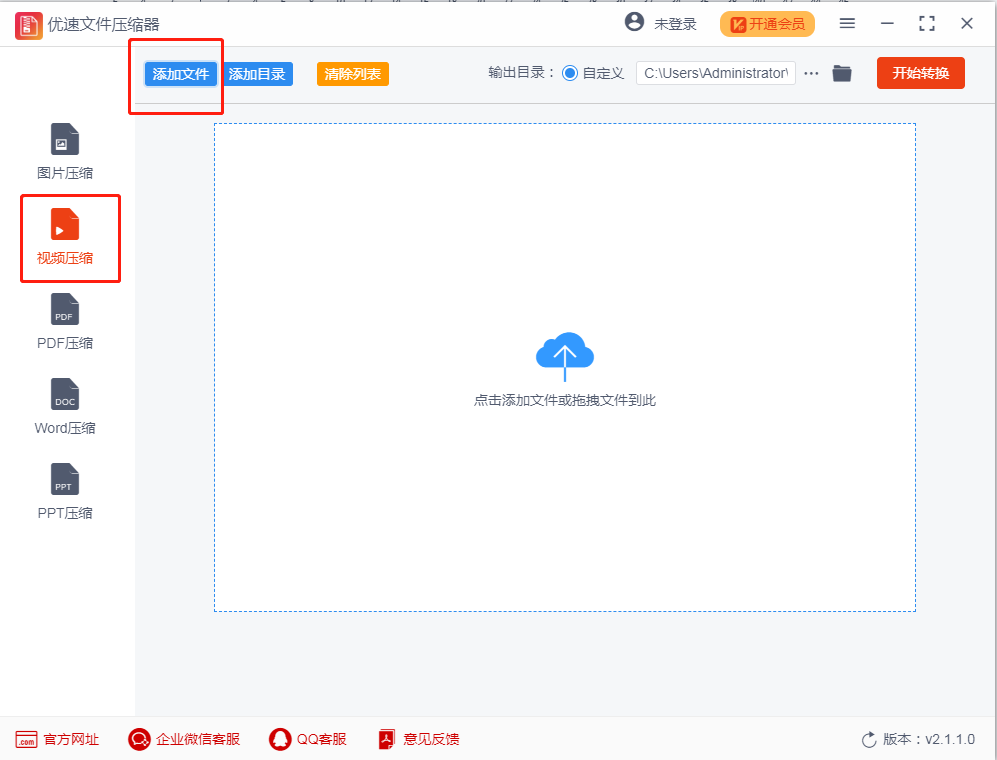997x760 pixels.
Task: Minimize the window
Action: pyautogui.click(x=887, y=24)
